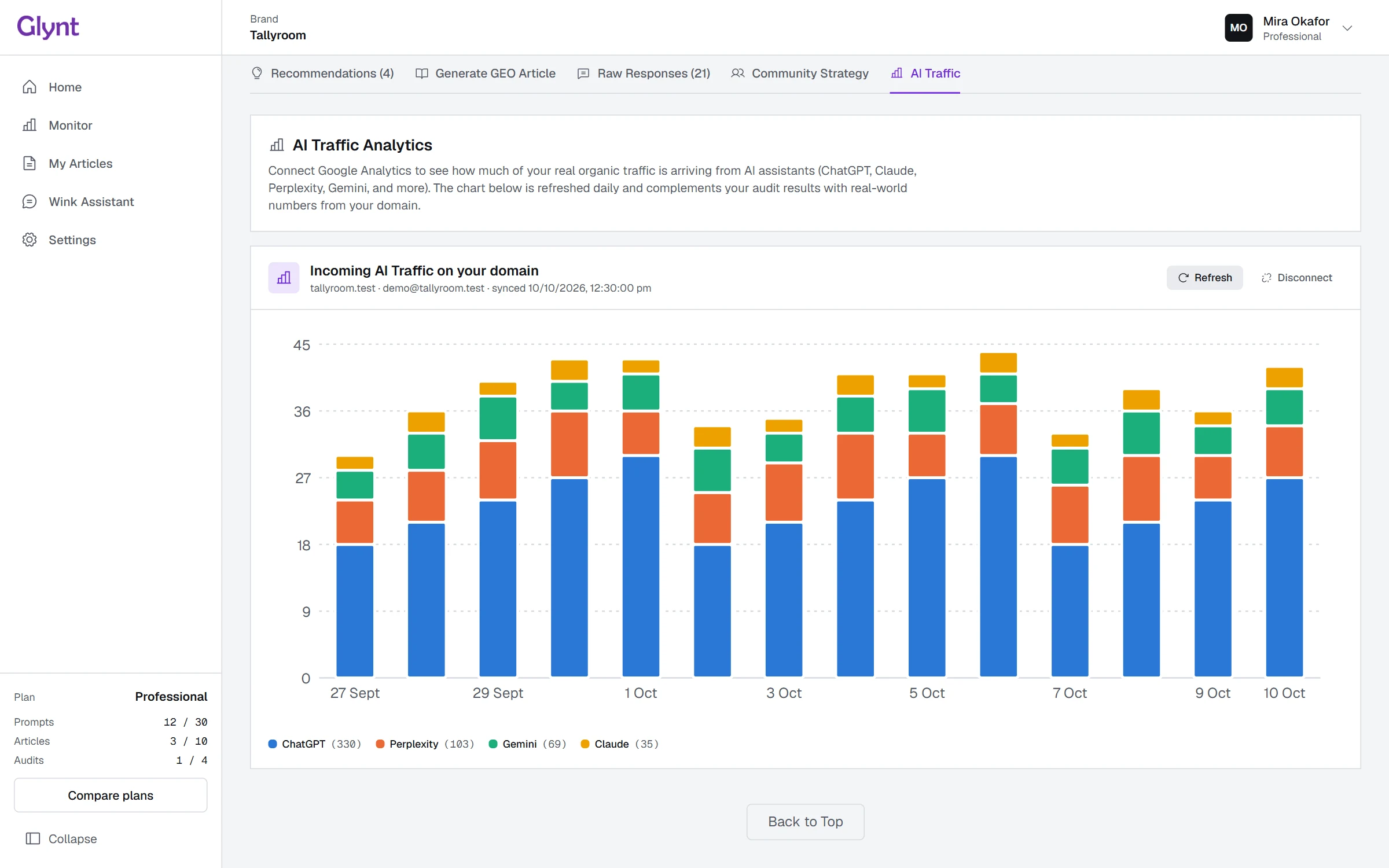The image size is (1389, 868).
Task: Click the Community Strategy people icon
Action: point(737,73)
